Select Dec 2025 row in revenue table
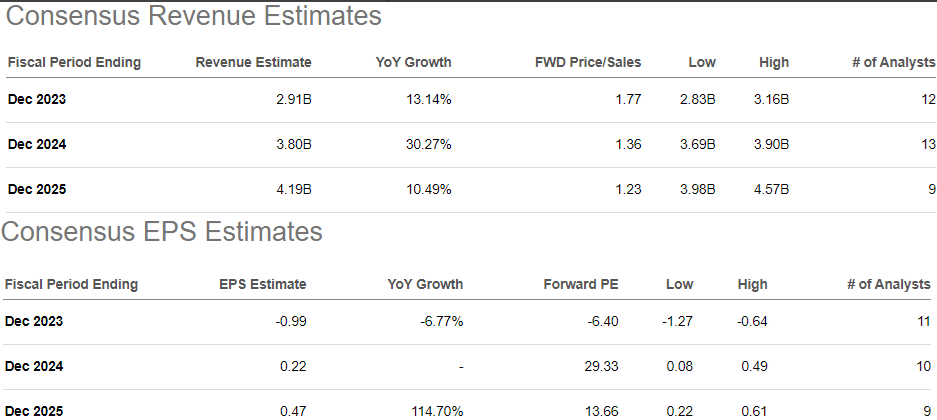Image resolution: width=937 pixels, height=420 pixels. (x=36, y=189)
